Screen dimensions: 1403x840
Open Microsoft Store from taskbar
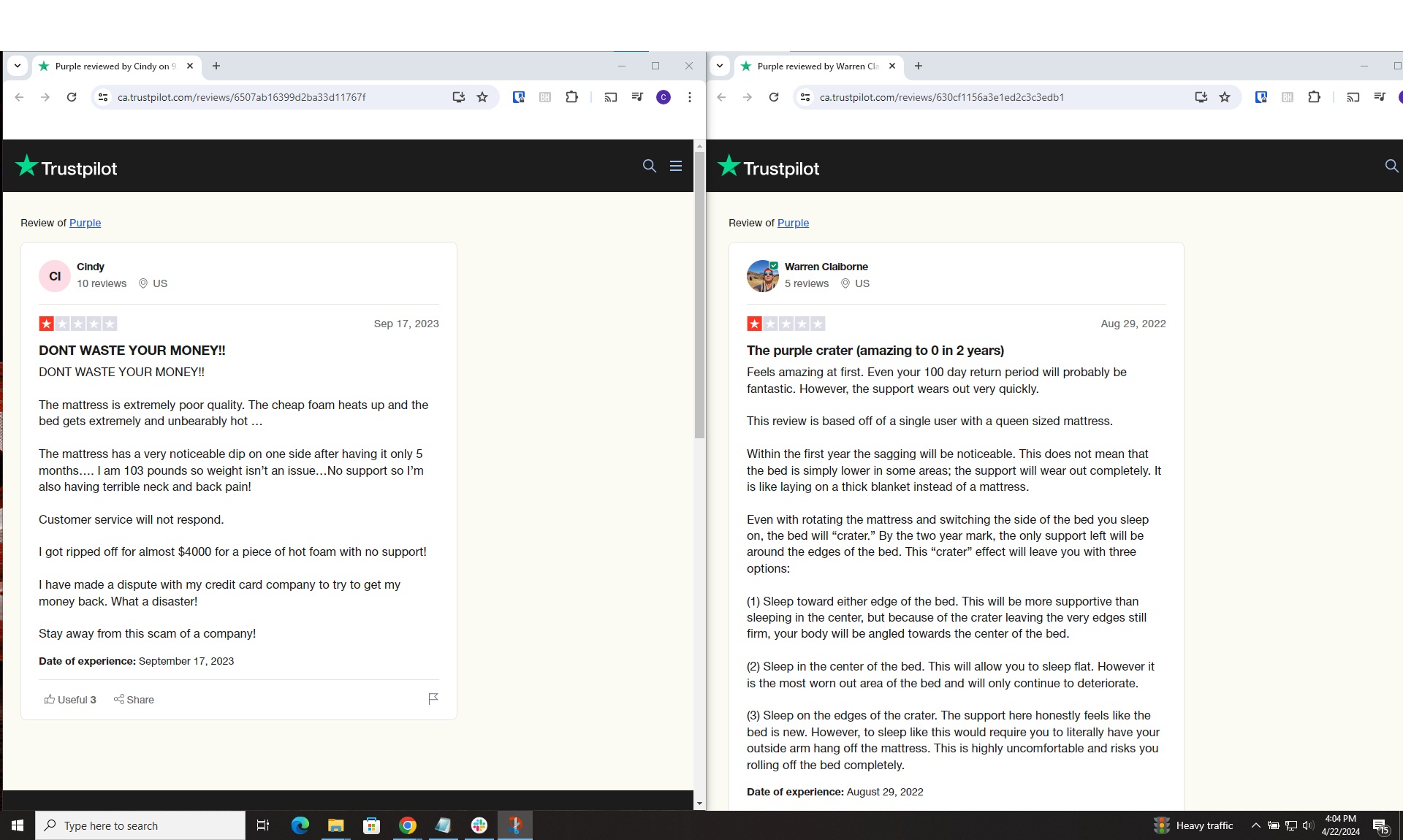372,825
